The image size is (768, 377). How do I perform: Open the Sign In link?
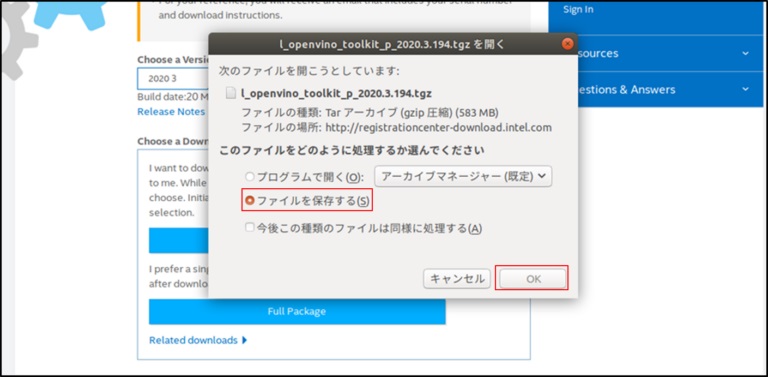click(578, 9)
